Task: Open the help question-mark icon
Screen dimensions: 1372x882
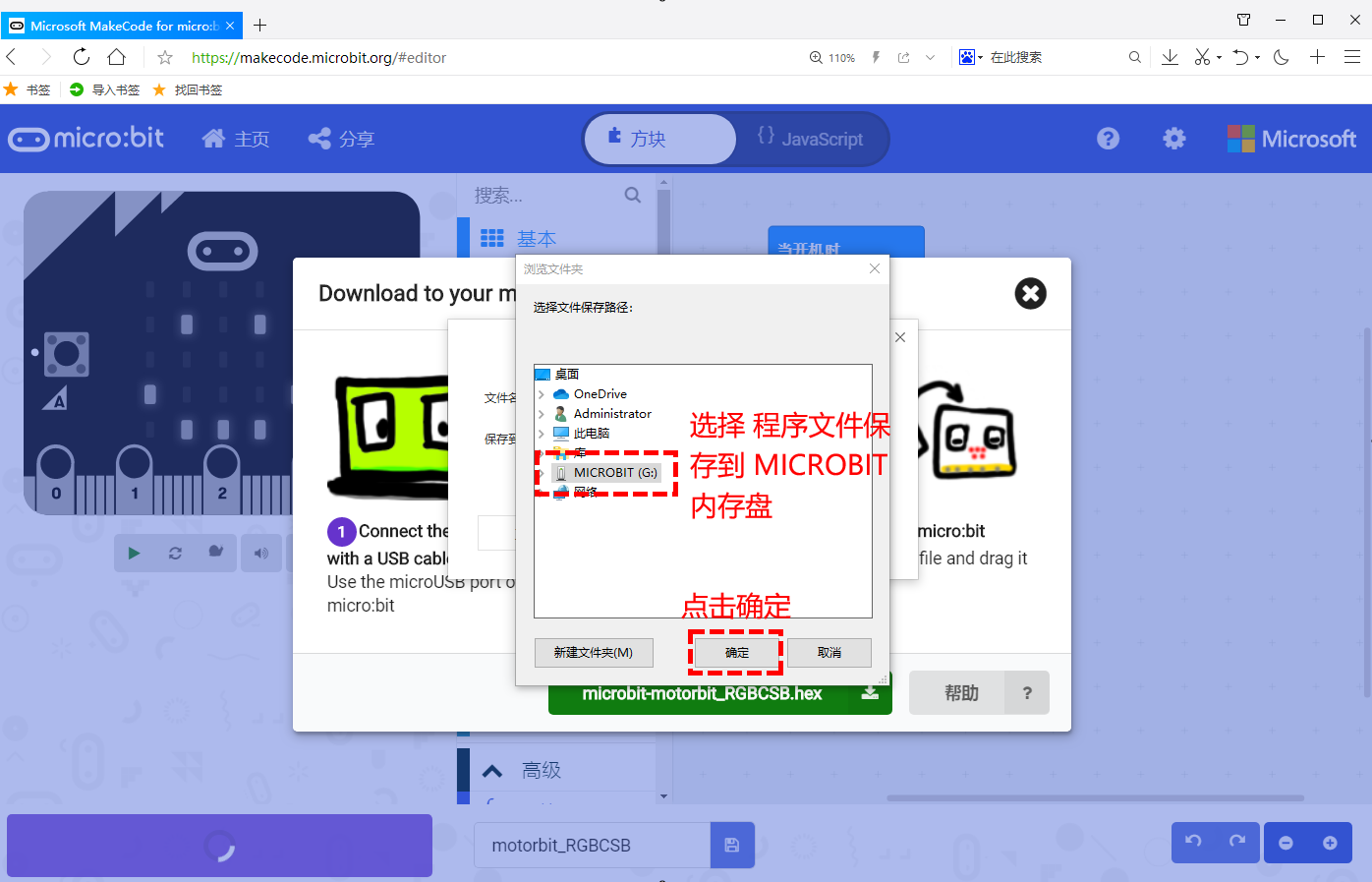Action: pyautogui.click(x=1109, y=139)
